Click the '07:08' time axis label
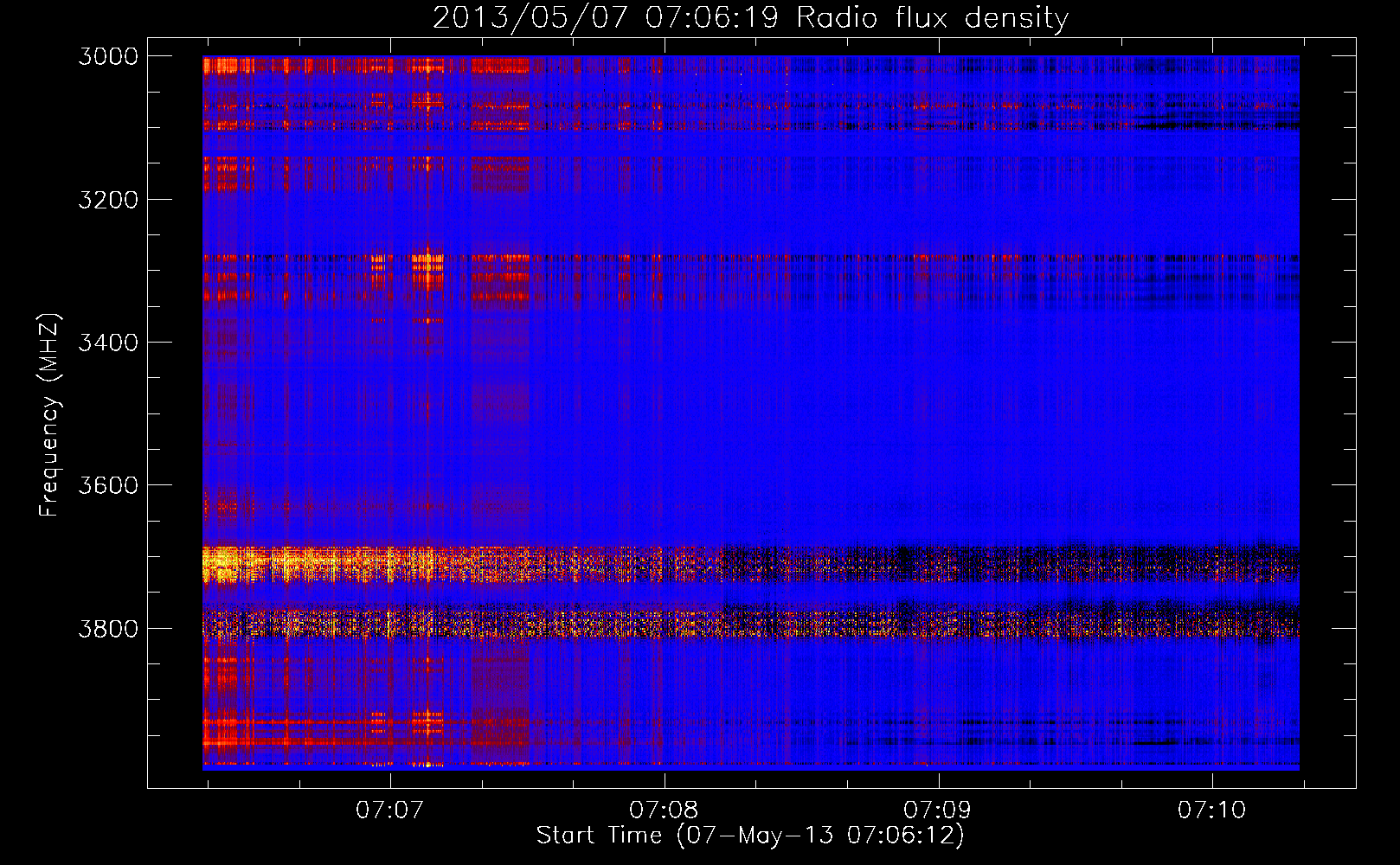 (664, 810)
